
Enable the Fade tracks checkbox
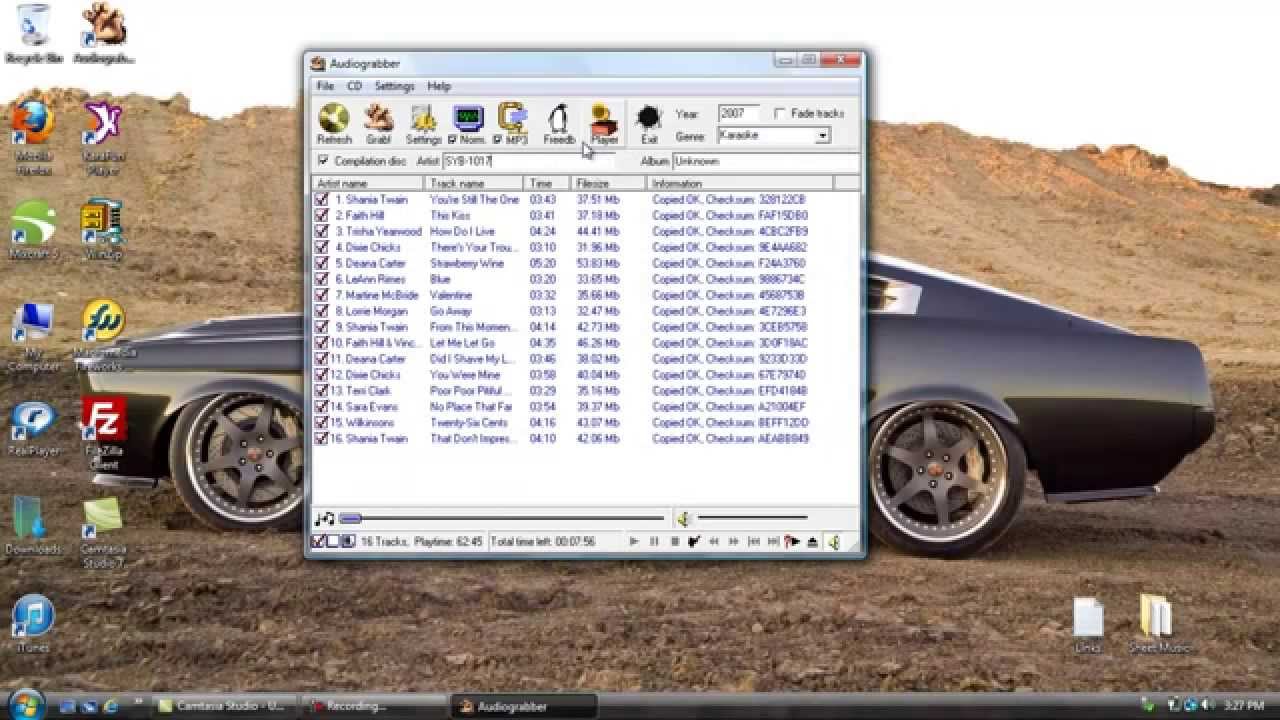[780, 114]
